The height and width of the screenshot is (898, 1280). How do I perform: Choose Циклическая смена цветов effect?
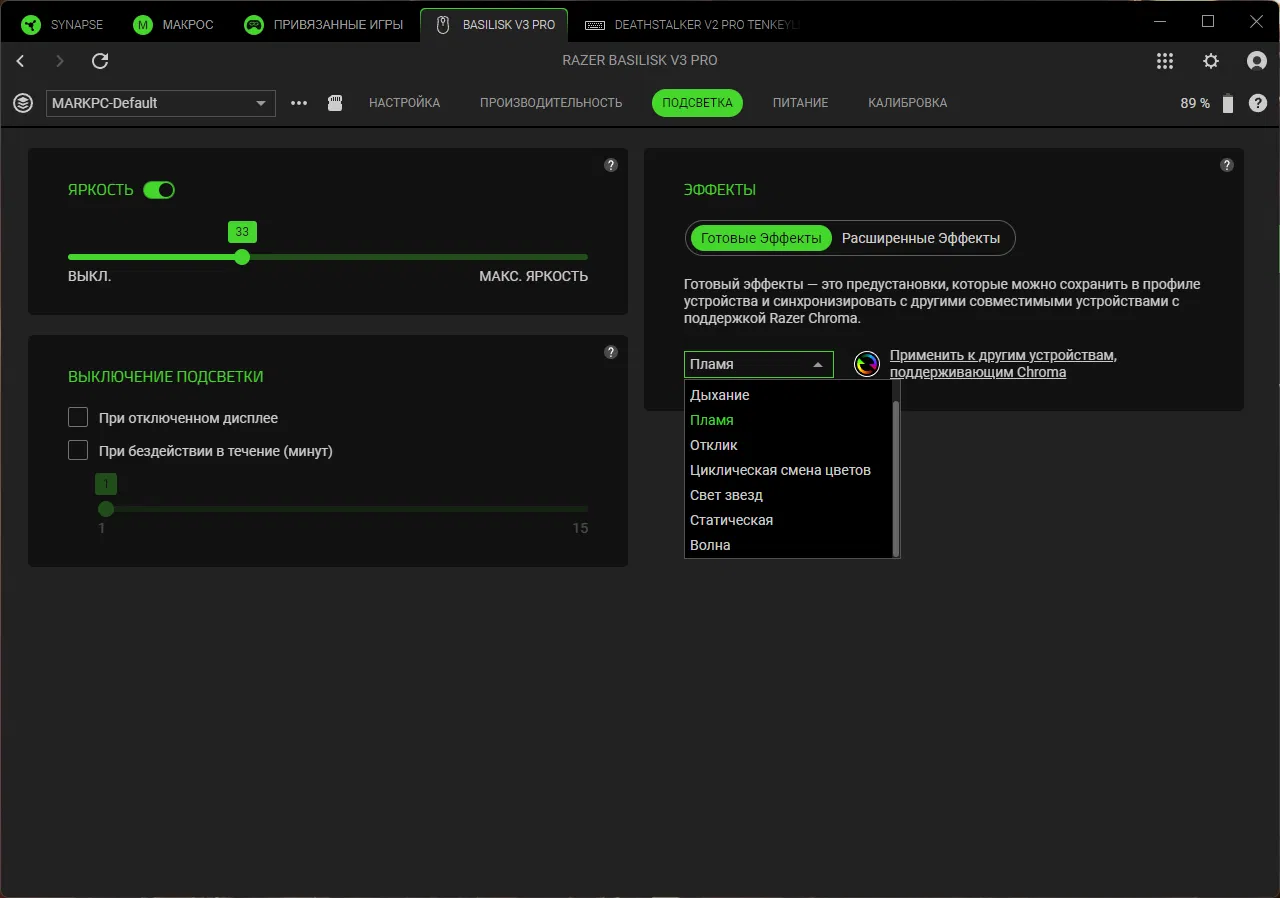pos(788,470)
